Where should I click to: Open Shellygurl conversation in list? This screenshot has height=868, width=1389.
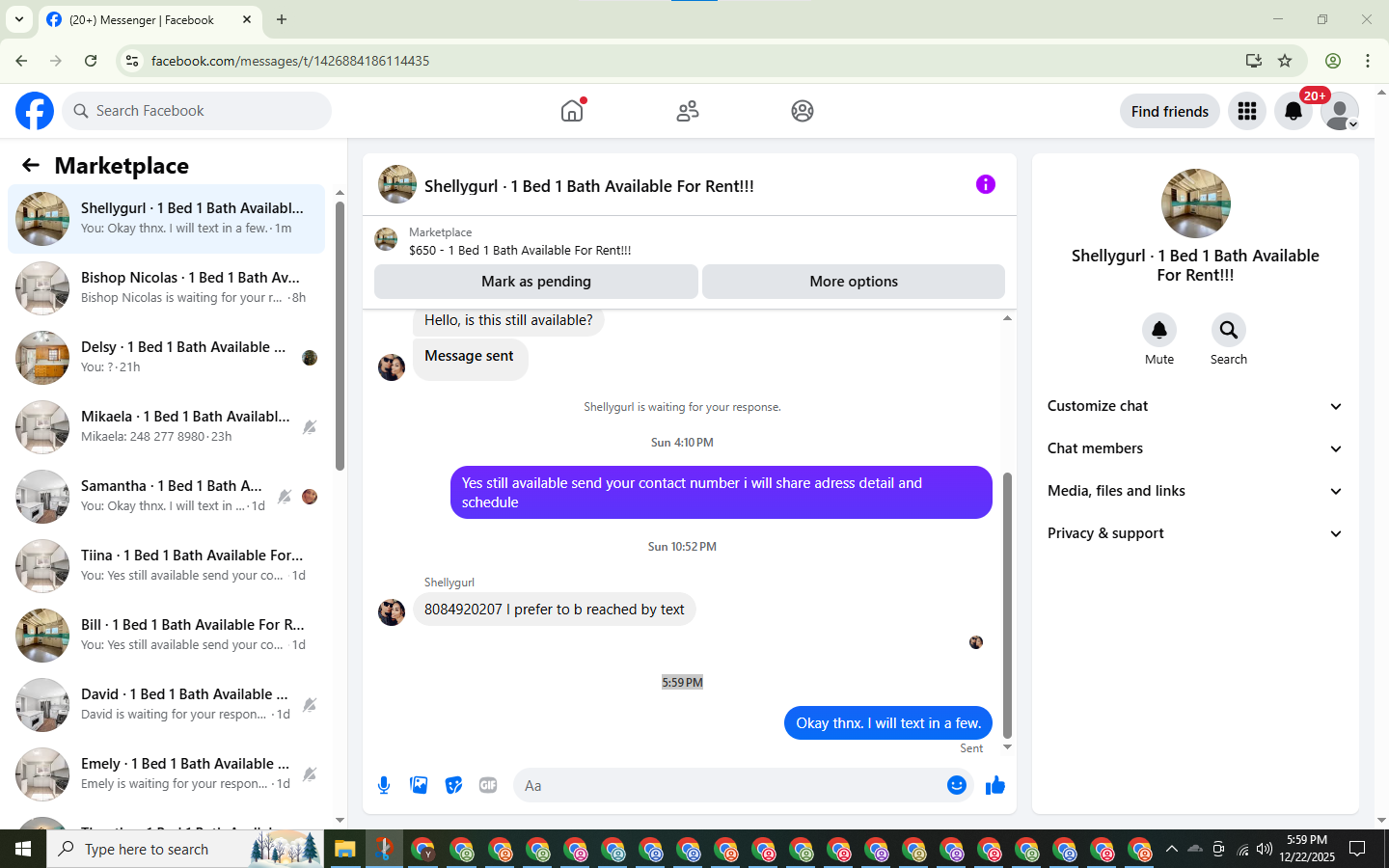tap(166, 219)
